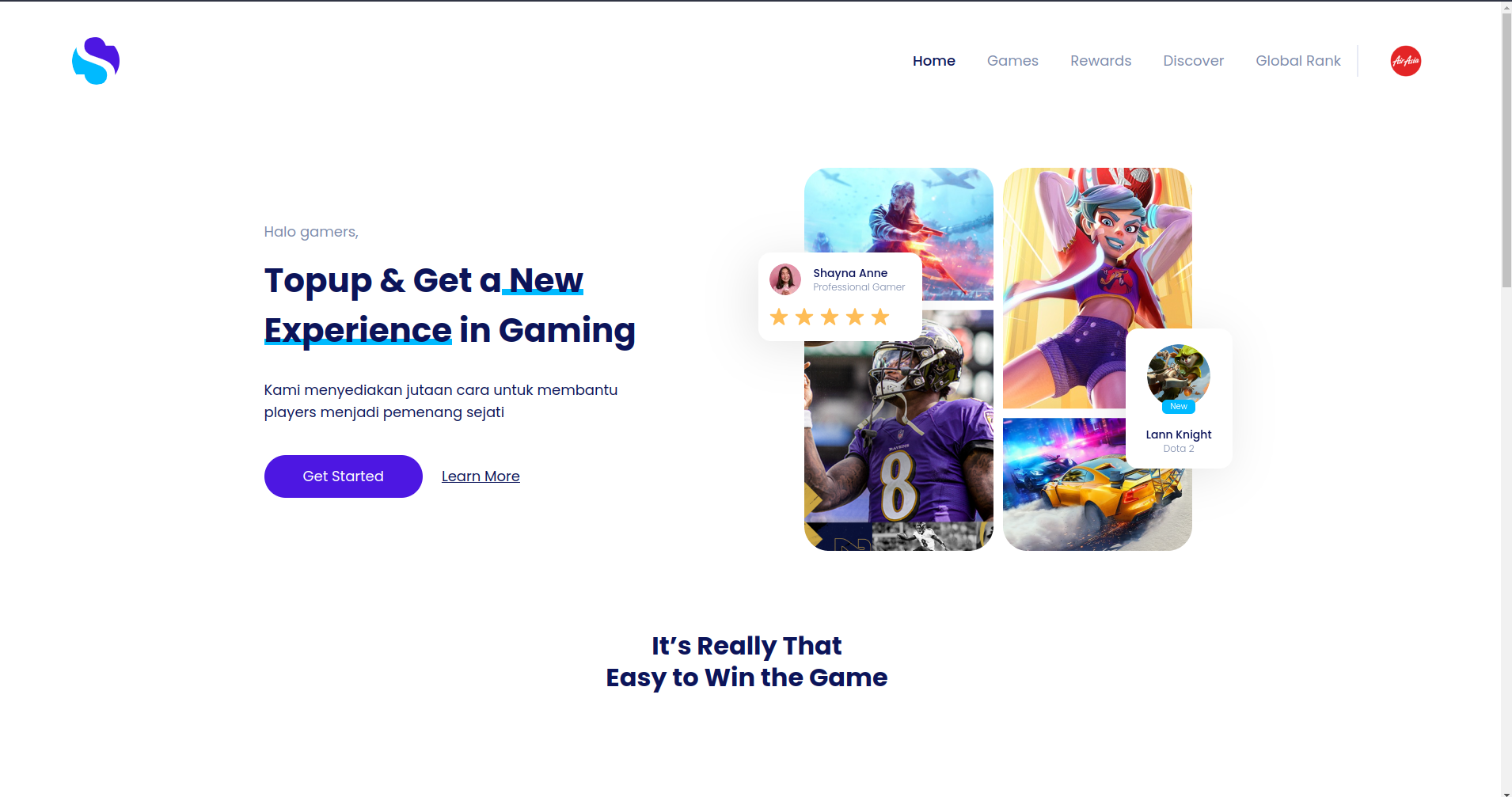Go to the Games menu
Image resolution: width=1512 pixels, height=797 pixels.
click(x=1012, y=61)
